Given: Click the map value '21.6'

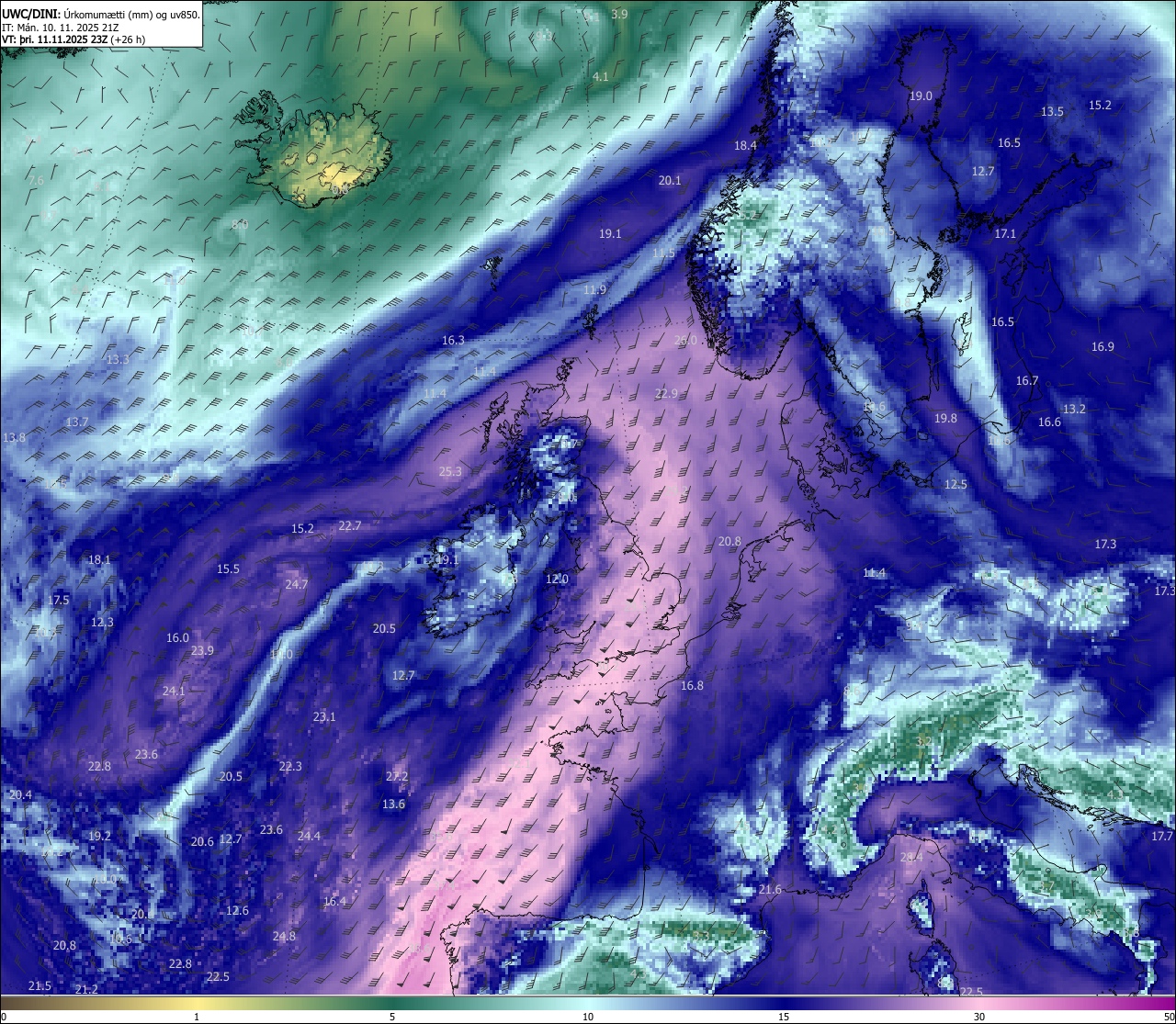Looking at the screenshot, I should 770,889.
